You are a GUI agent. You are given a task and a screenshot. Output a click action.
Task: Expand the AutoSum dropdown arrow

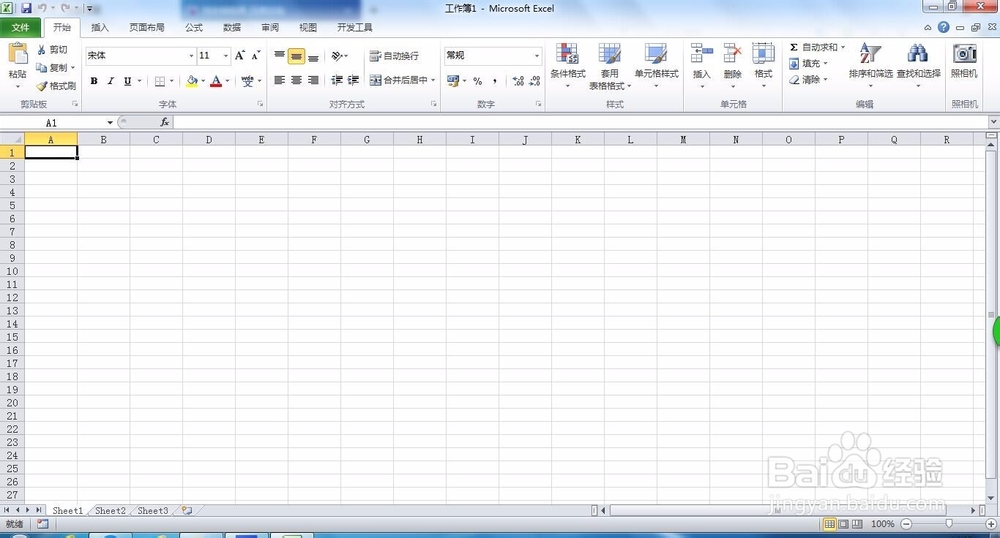[842, 47]
